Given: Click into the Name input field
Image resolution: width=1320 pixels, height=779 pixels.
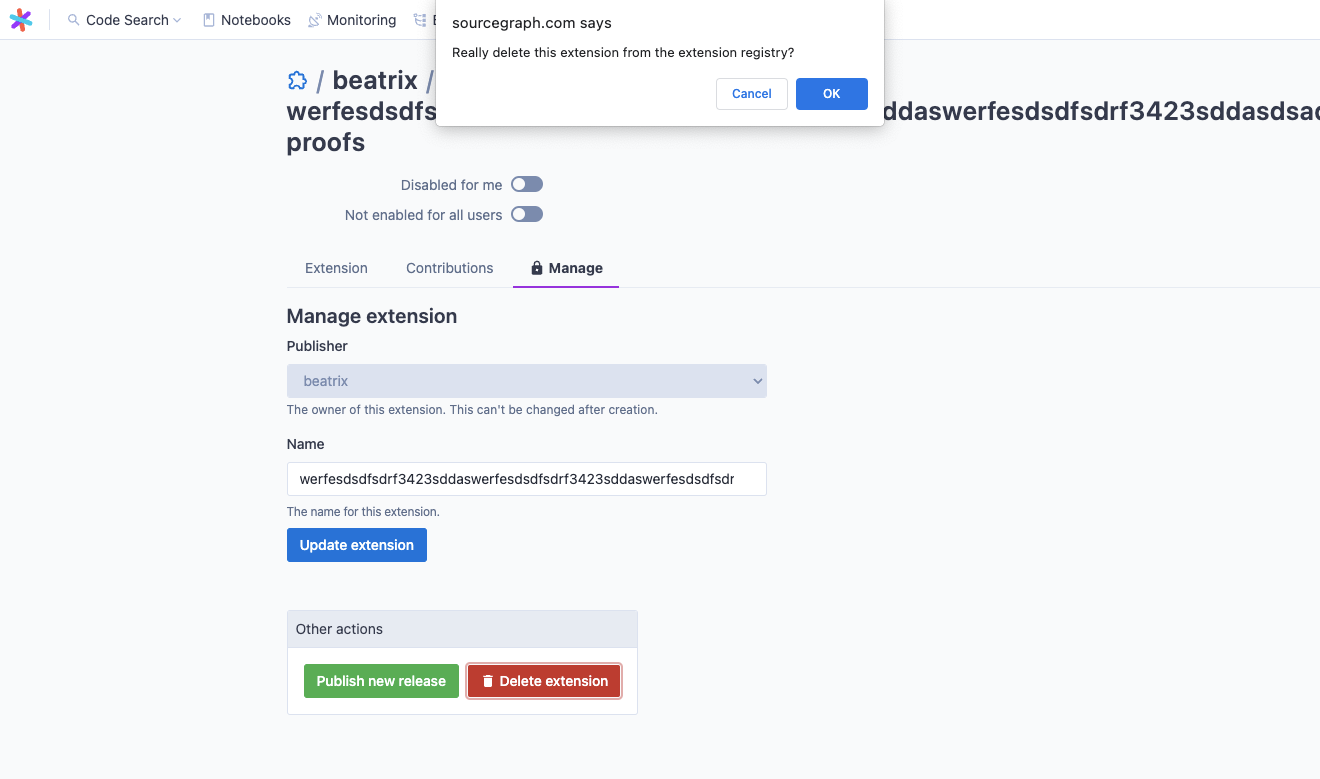Looking at the screenshot, I should [x=527, y=479].
